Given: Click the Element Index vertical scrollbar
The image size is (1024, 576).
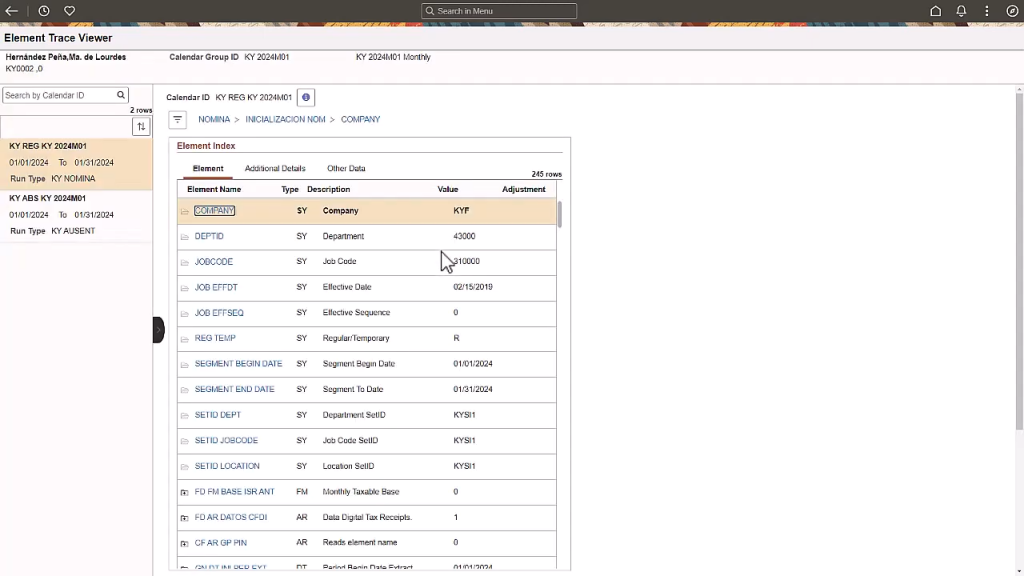Looking at the screenshot, I should tap(561, 215).
